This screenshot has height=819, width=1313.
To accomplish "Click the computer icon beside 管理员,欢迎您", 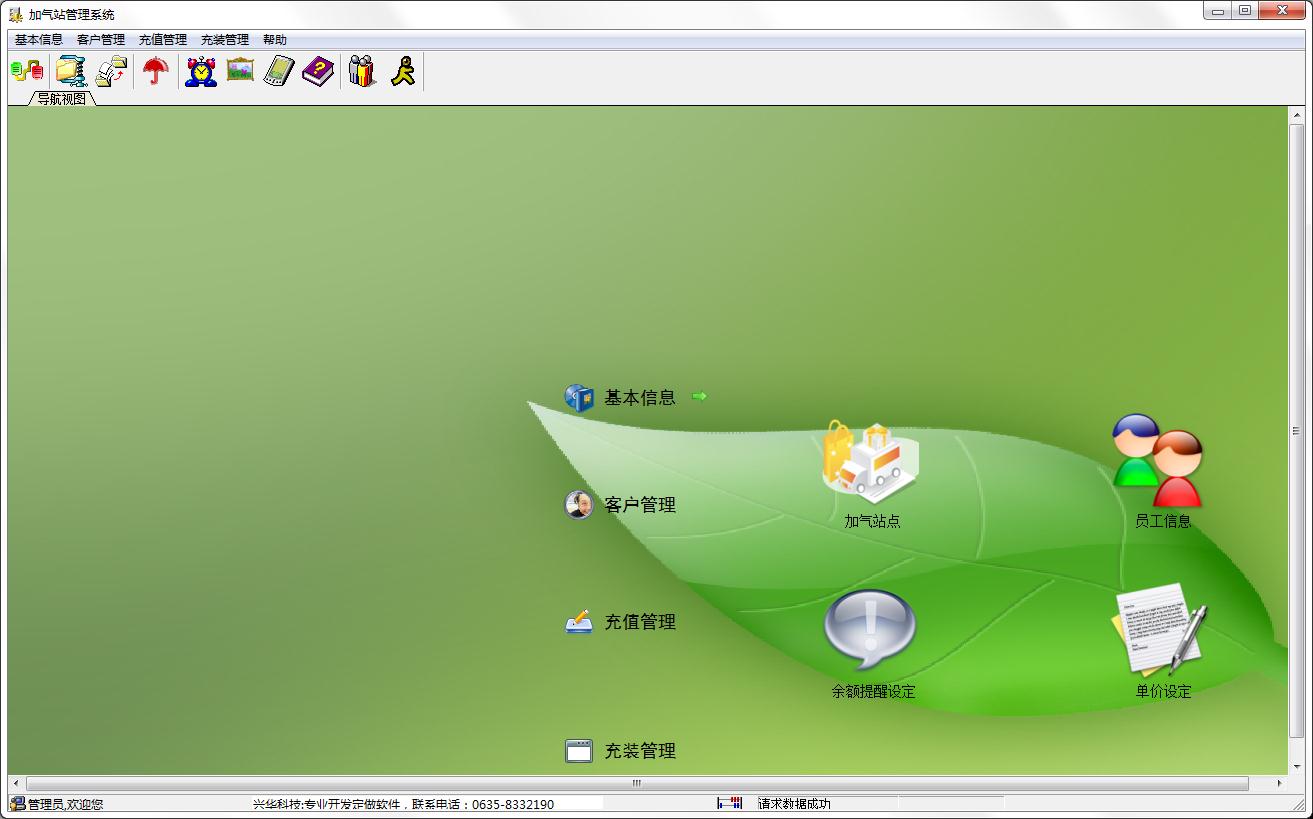I will (x=18, y=804).
